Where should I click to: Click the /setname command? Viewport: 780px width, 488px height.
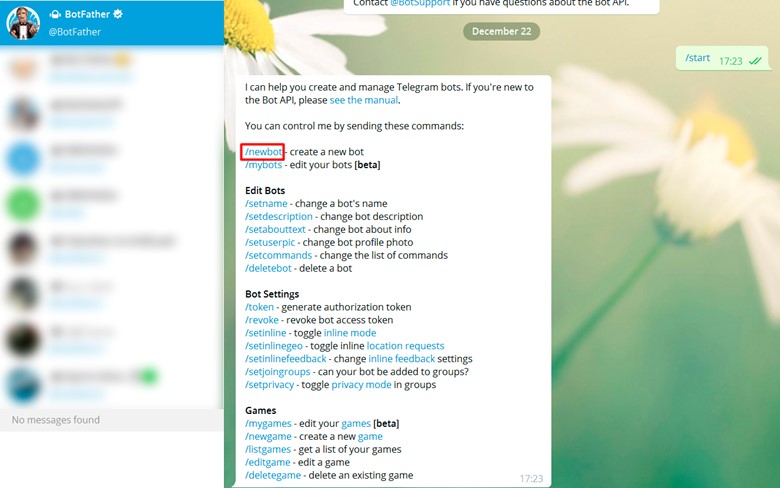coord(266,203)
